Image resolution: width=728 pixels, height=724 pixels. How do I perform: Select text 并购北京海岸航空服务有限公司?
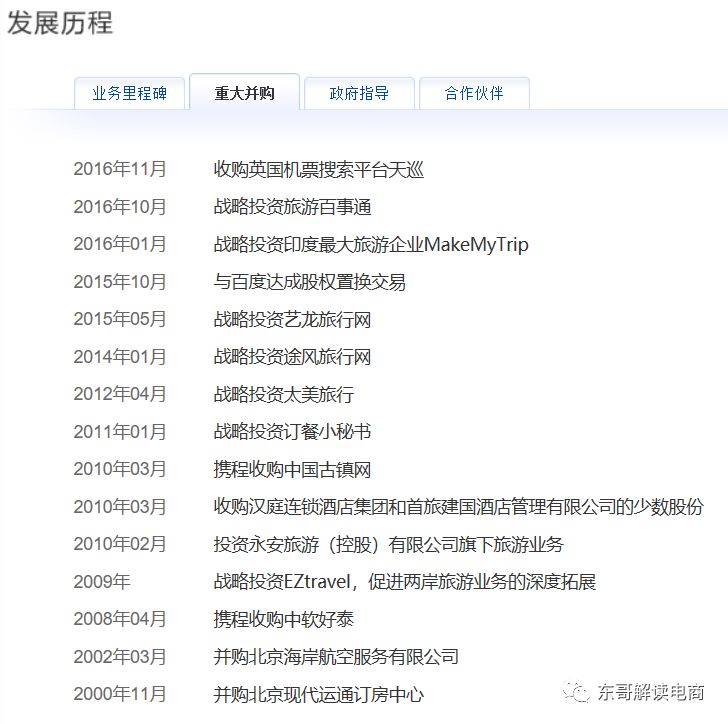click(336, 657)
